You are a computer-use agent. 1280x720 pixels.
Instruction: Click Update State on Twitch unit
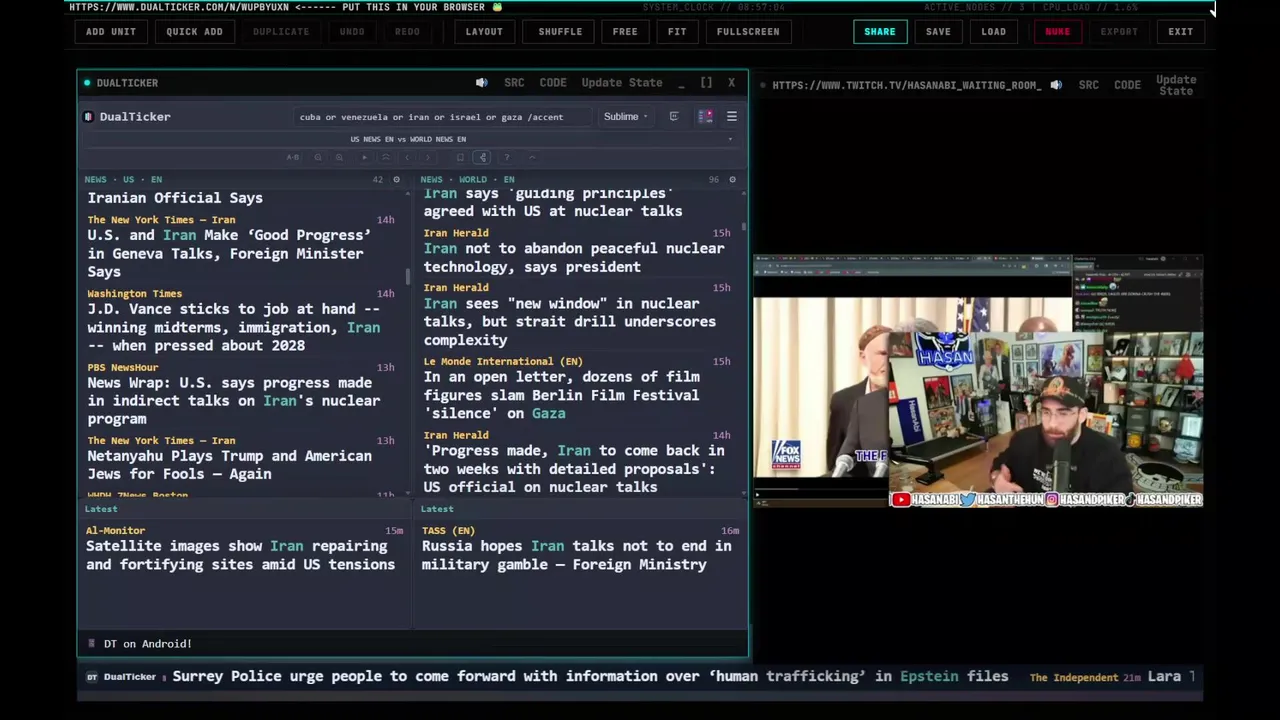[1176, 85]
